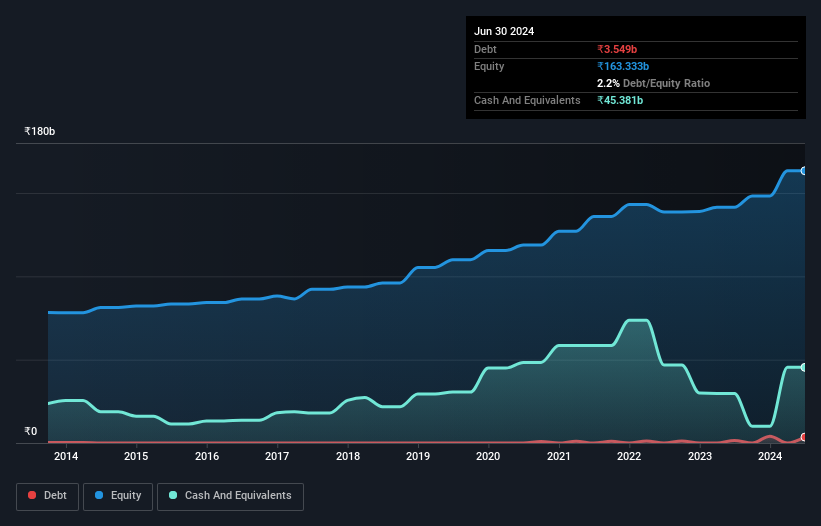Click the red Debt legend dot
821x526 pixels.
[x=32, y=495]
